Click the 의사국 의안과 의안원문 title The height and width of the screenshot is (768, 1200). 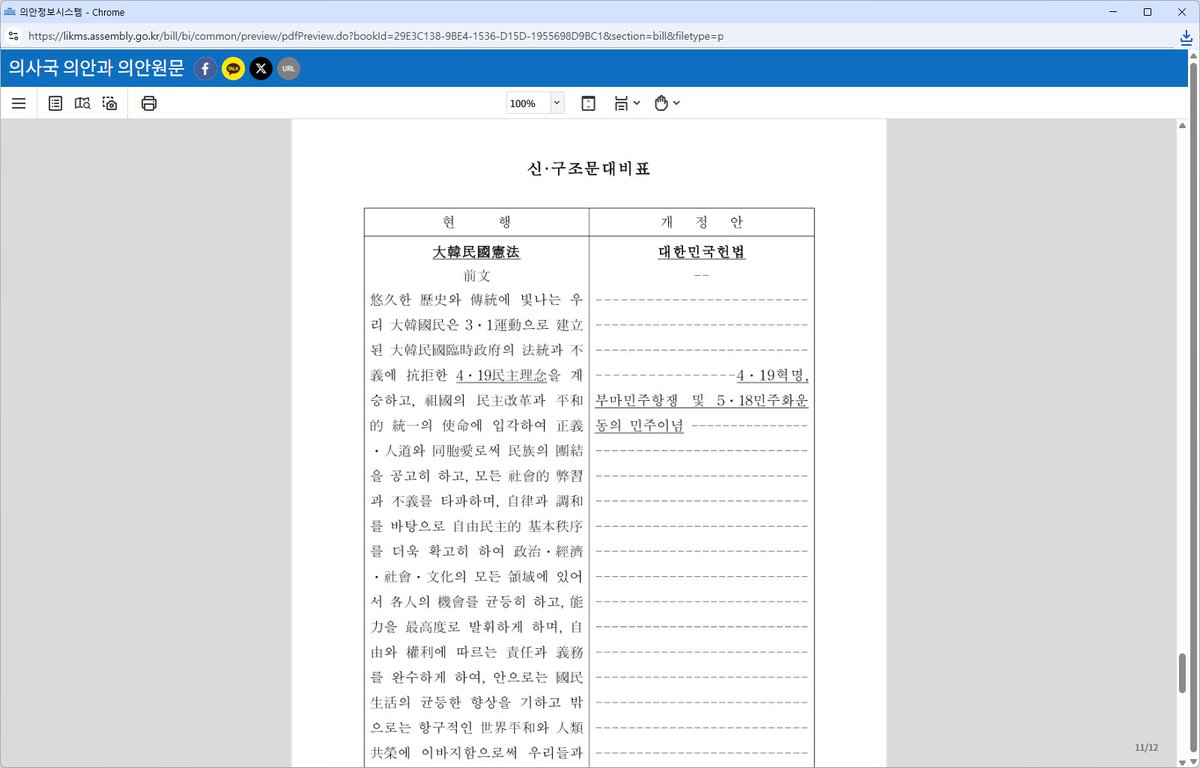click(x=96, y=69)
